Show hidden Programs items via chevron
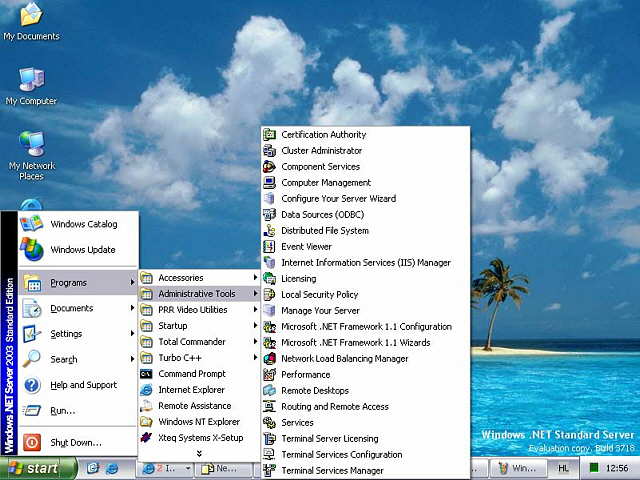640x480 pixels. (x=199, y=453)
